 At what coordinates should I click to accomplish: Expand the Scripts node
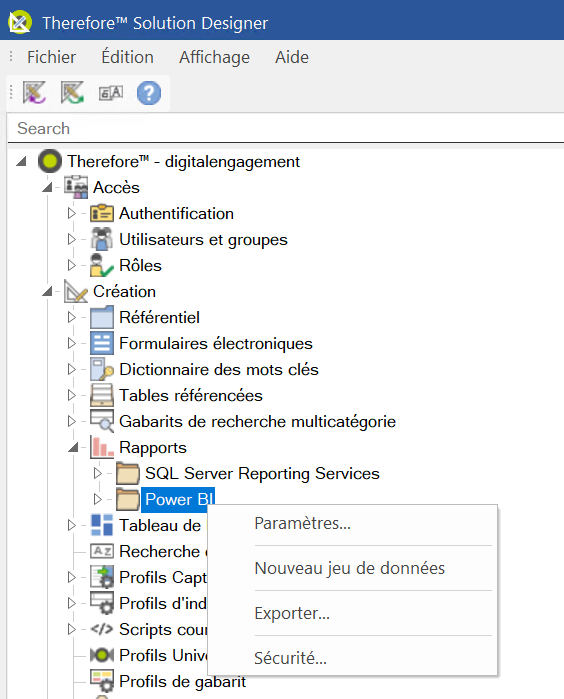coord(71,629)
